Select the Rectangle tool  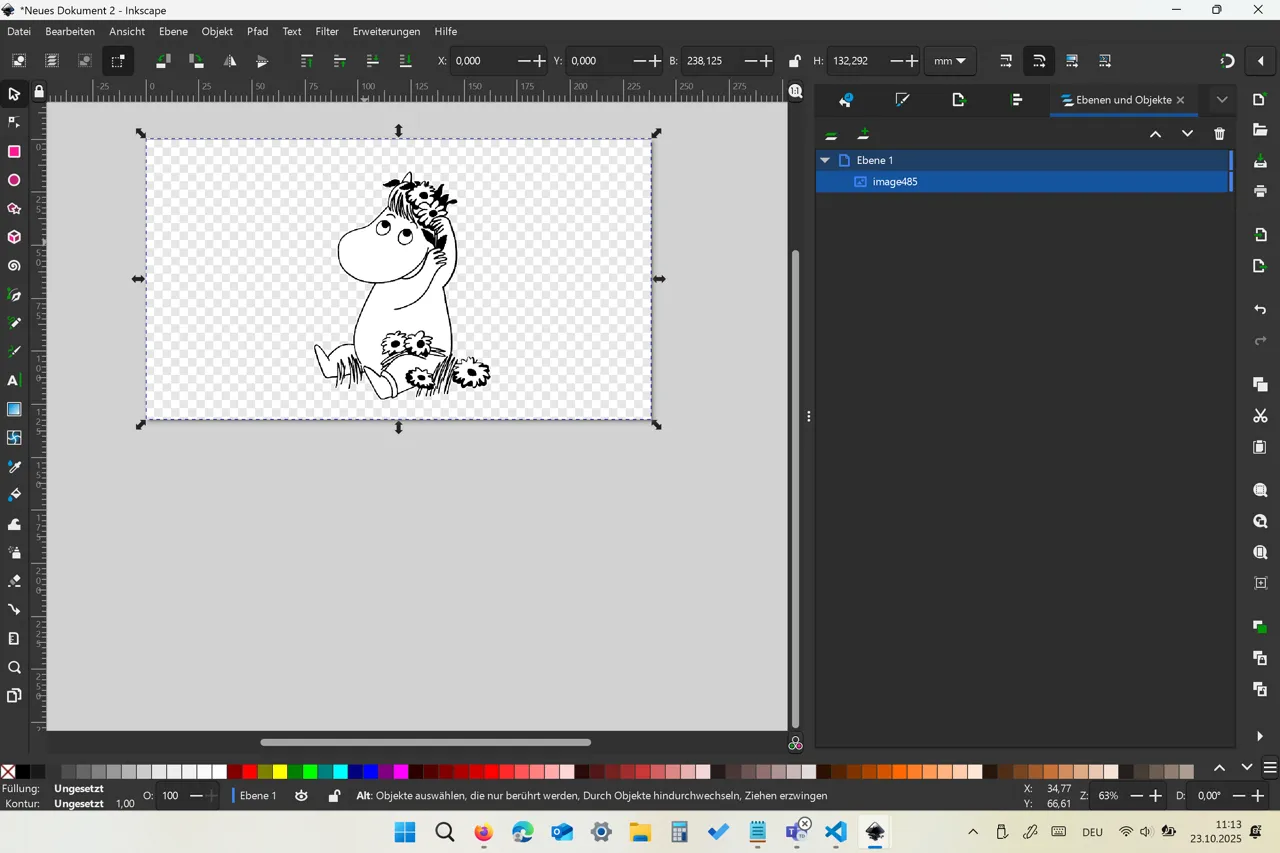(14, 152)
